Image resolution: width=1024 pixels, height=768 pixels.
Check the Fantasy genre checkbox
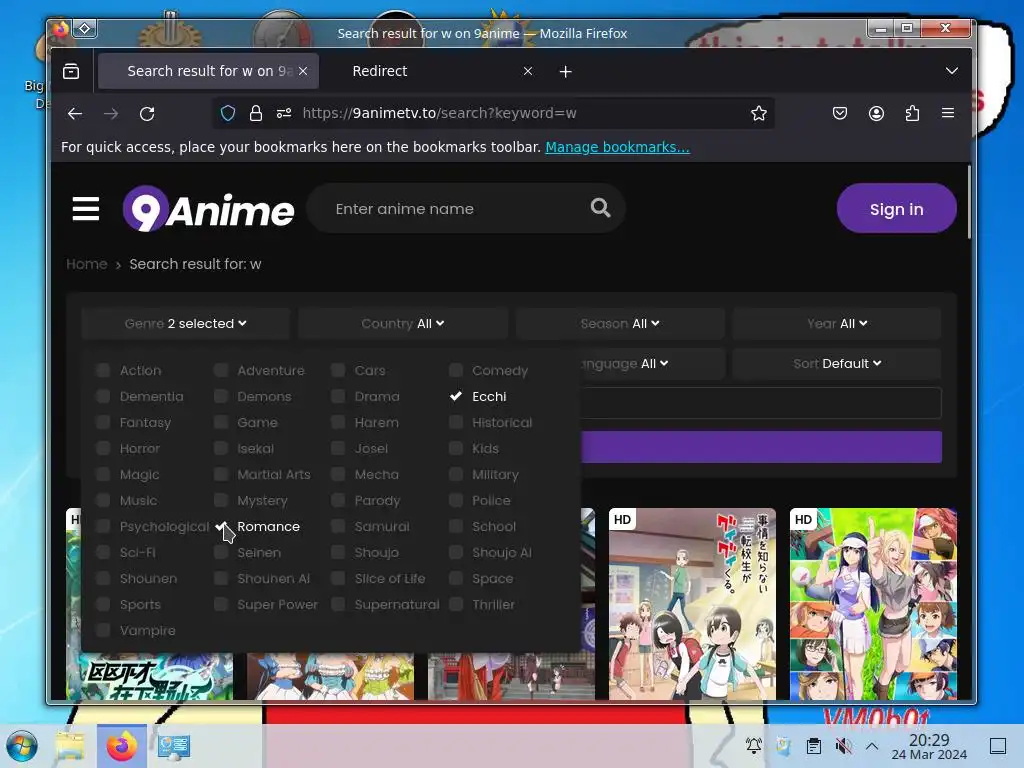[x=103, y=423]
